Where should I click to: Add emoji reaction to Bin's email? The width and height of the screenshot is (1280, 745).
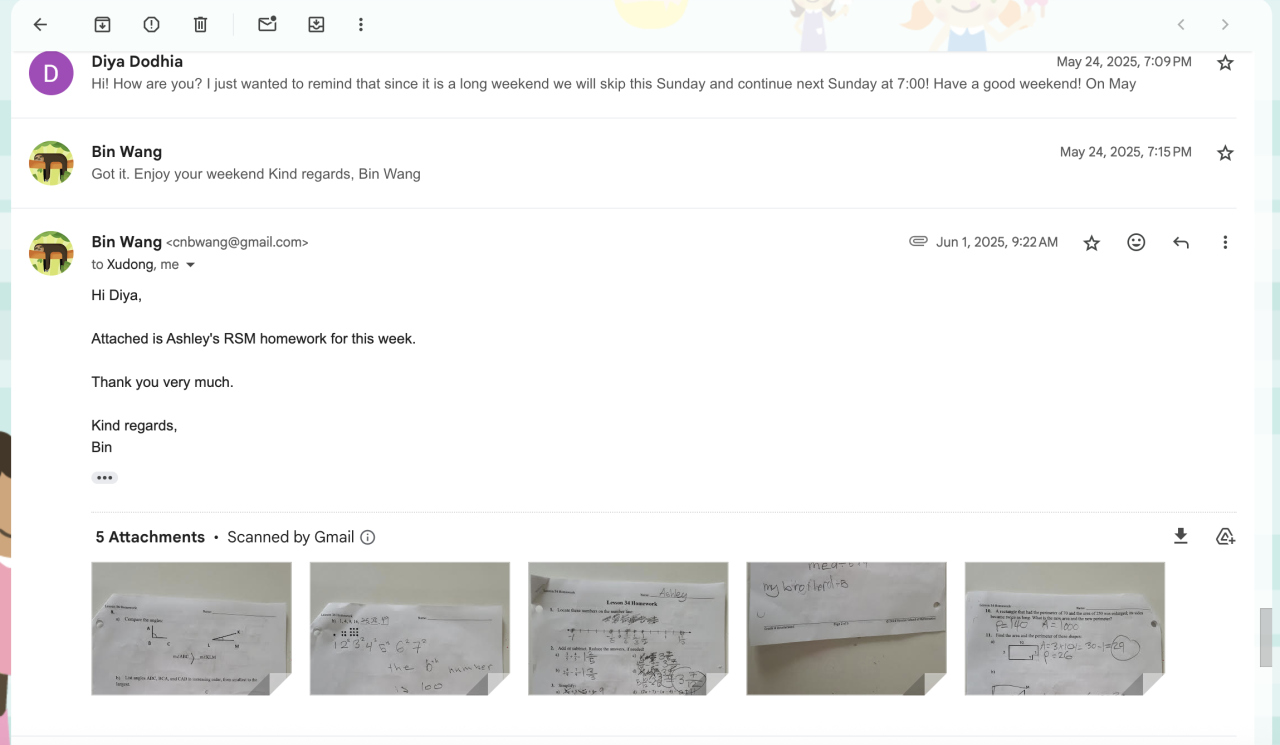(x=1136, y=242)
